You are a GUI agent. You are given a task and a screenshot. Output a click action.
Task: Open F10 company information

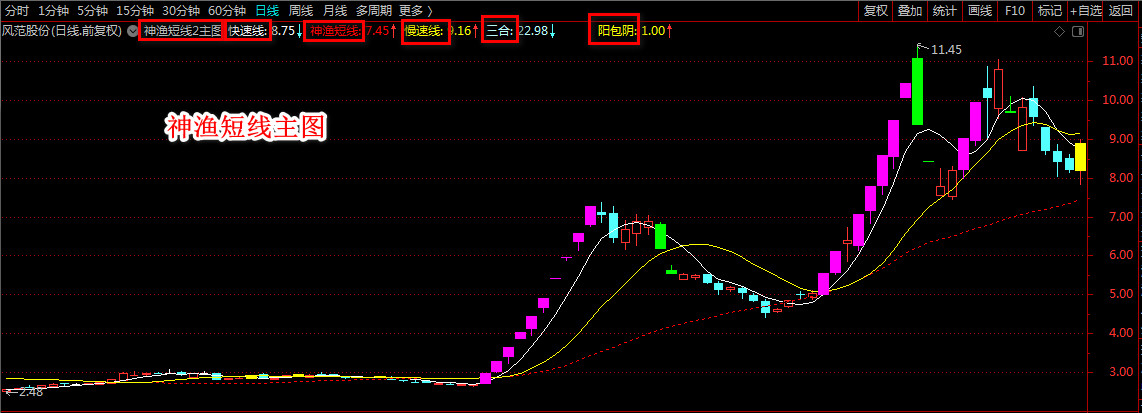coord(1014,10)
